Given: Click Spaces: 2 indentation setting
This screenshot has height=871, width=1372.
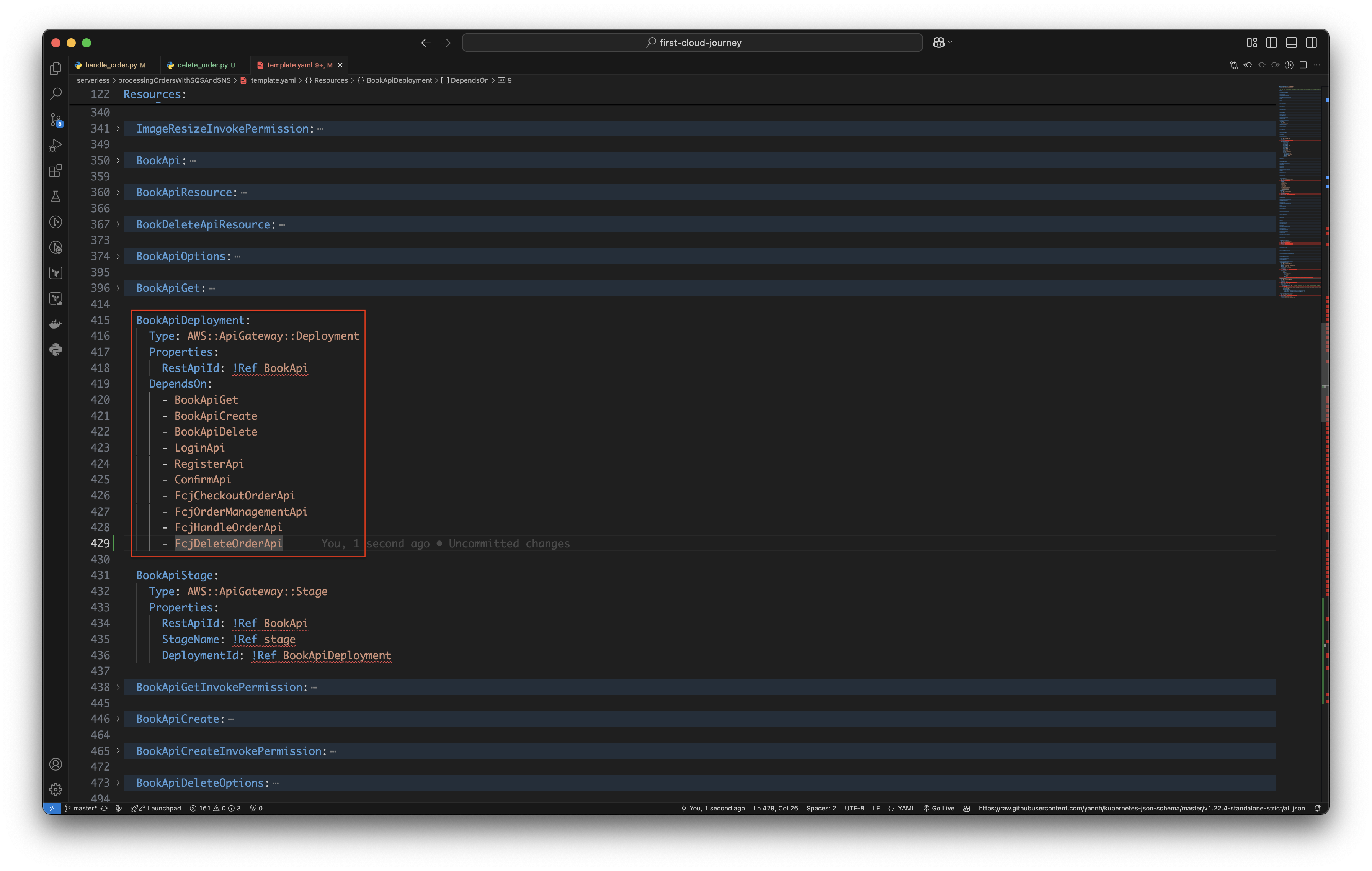Looking at the screenshot, I should pos(821,808).
